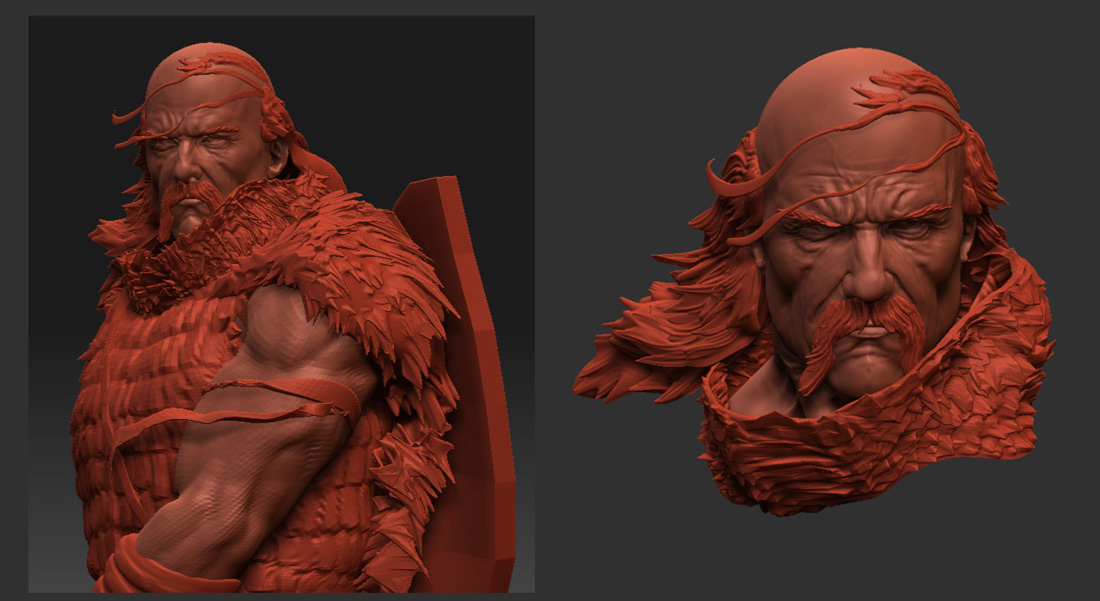Select the right head close-up sculpt render
The width and height of the screenshot is (1100, 601).
[814, 282]
